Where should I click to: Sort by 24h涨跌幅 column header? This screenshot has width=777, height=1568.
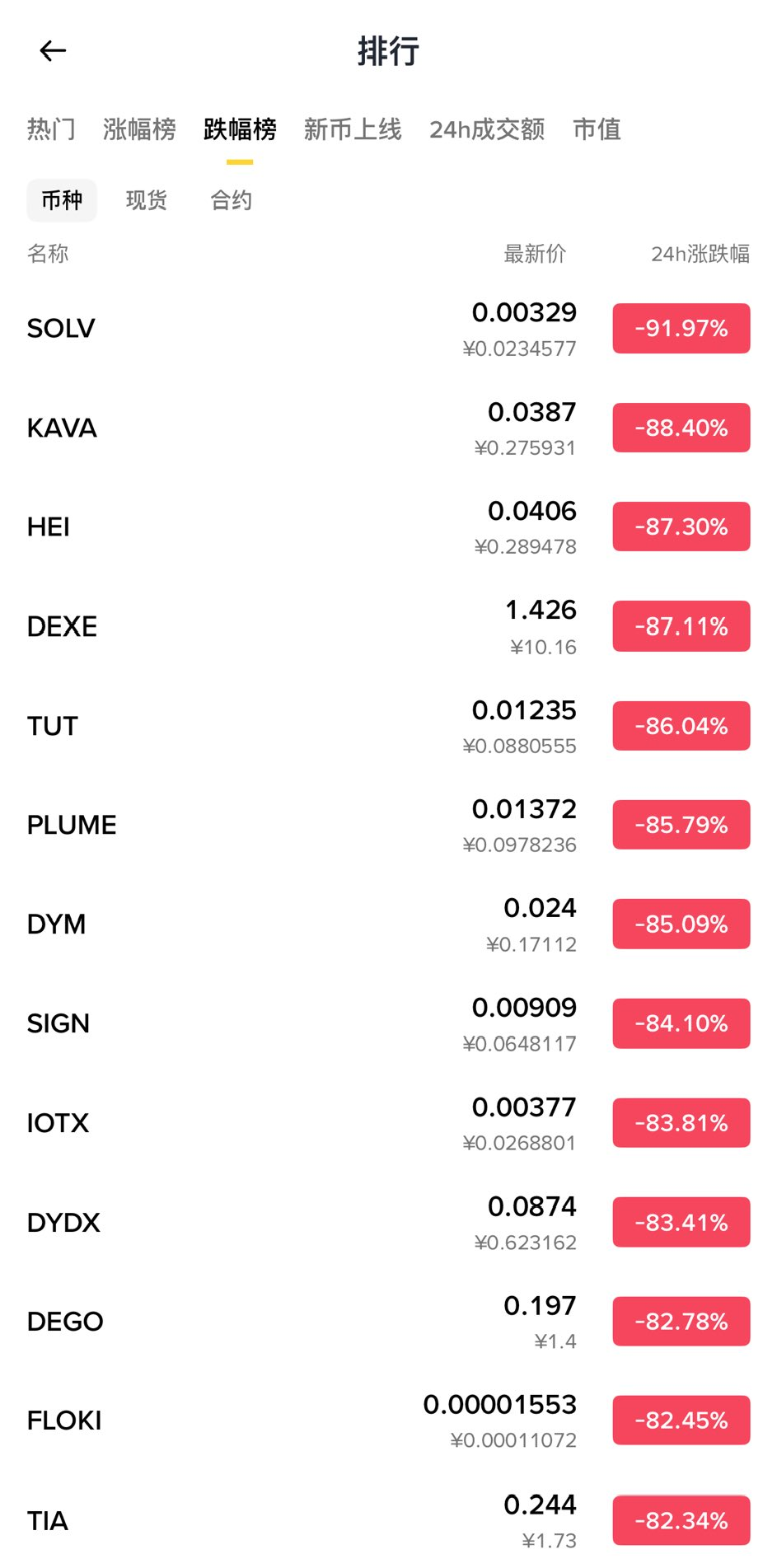[700, 254]
